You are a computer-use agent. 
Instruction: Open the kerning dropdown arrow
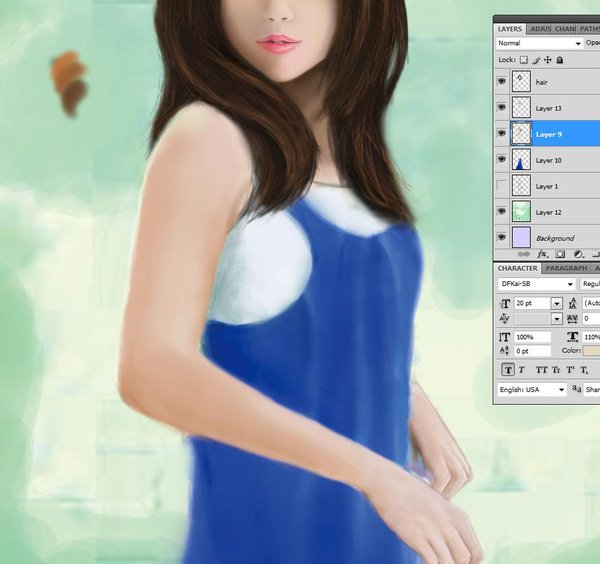point(557,319)
